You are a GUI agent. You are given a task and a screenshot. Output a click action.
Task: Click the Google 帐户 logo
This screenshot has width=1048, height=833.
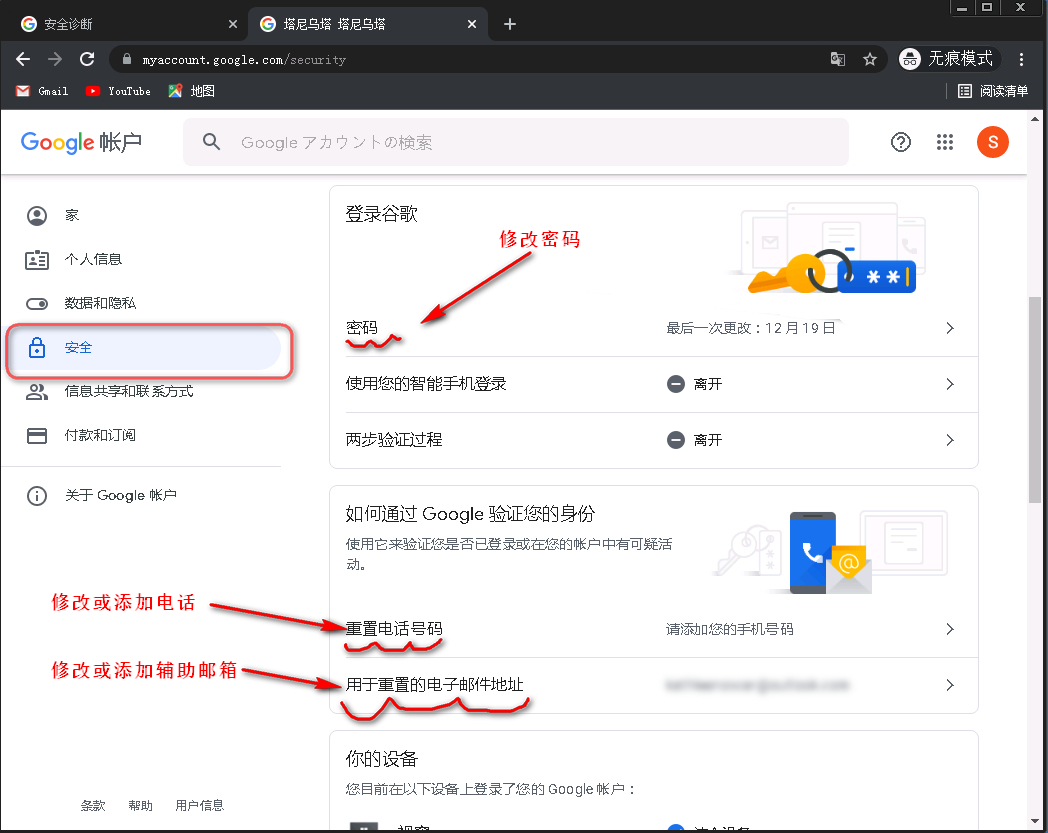coord(82,142)
